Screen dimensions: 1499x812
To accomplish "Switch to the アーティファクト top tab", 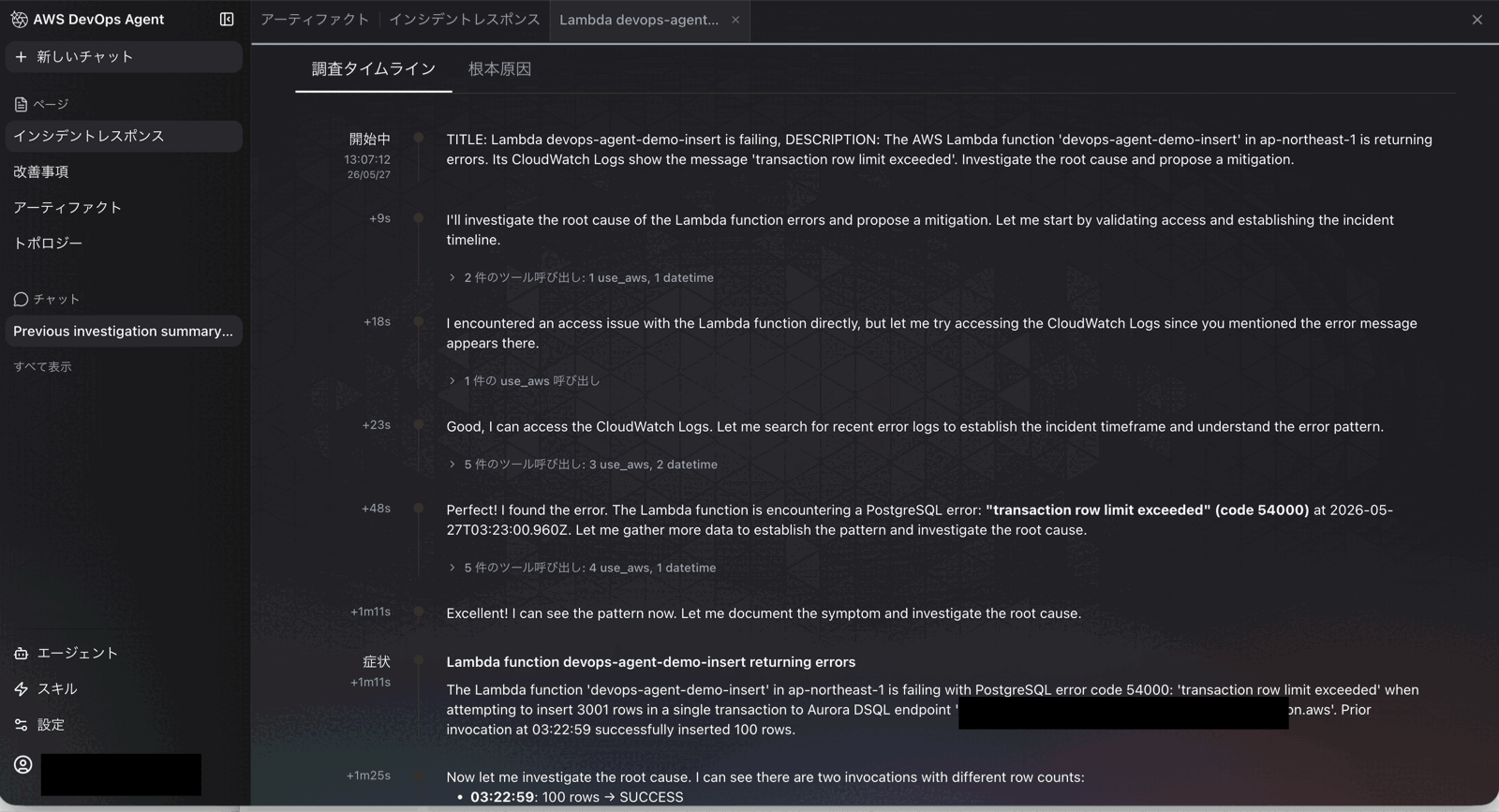I will pos(315,20).
